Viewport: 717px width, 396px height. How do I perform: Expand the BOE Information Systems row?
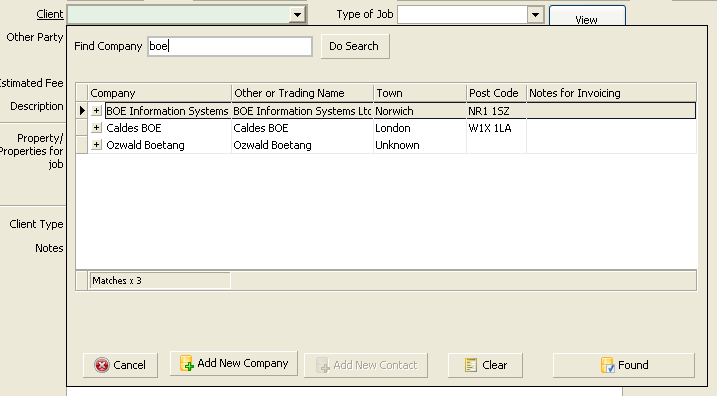tap(96, 111)
